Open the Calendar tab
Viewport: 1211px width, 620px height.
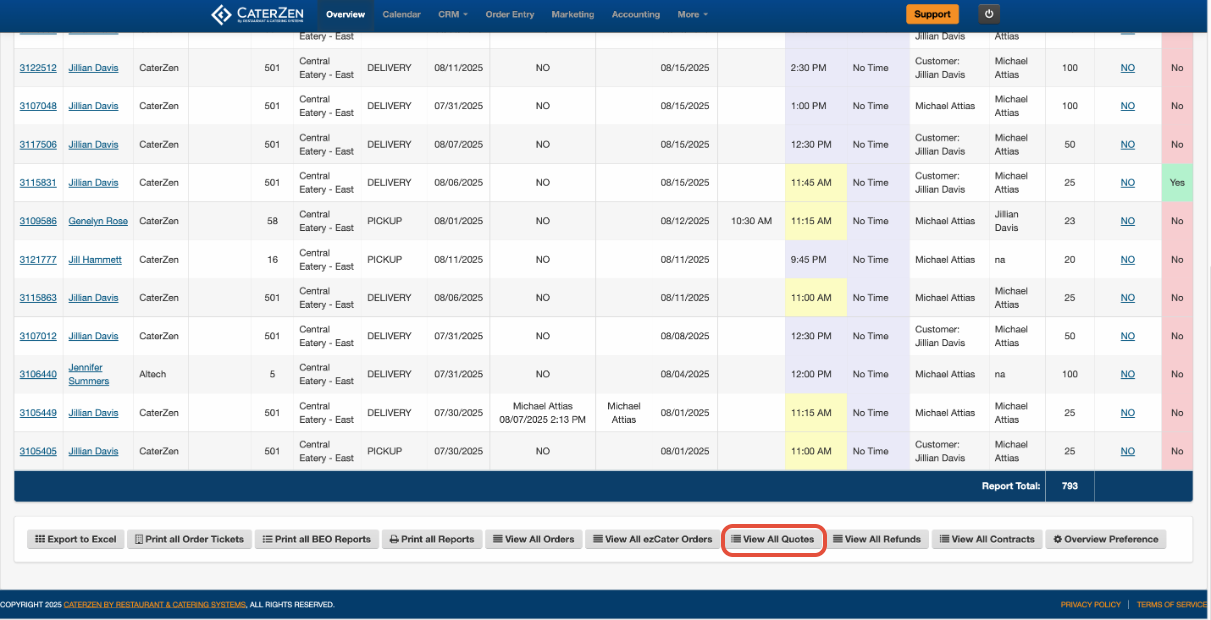point(401,14)
